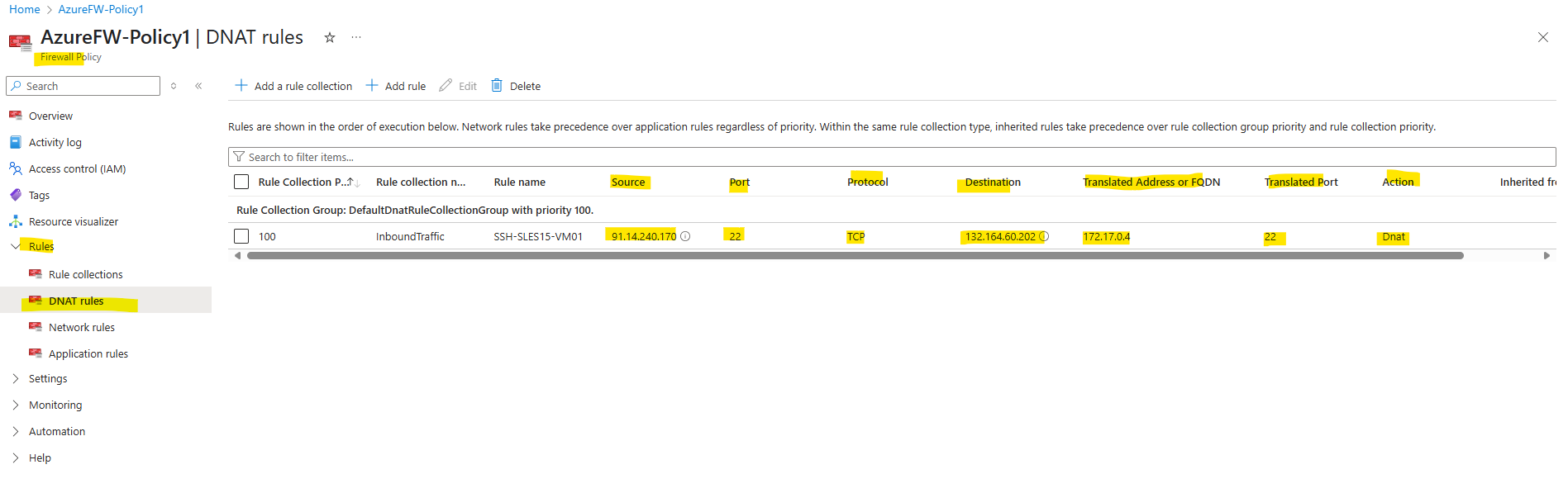Click the Add rule button
The image size is (1568, 493).
[x=396, y=86]
